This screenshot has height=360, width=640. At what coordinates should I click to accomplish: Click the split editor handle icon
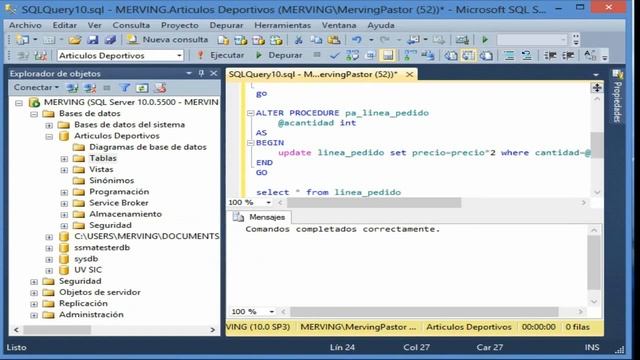(597, 88)
